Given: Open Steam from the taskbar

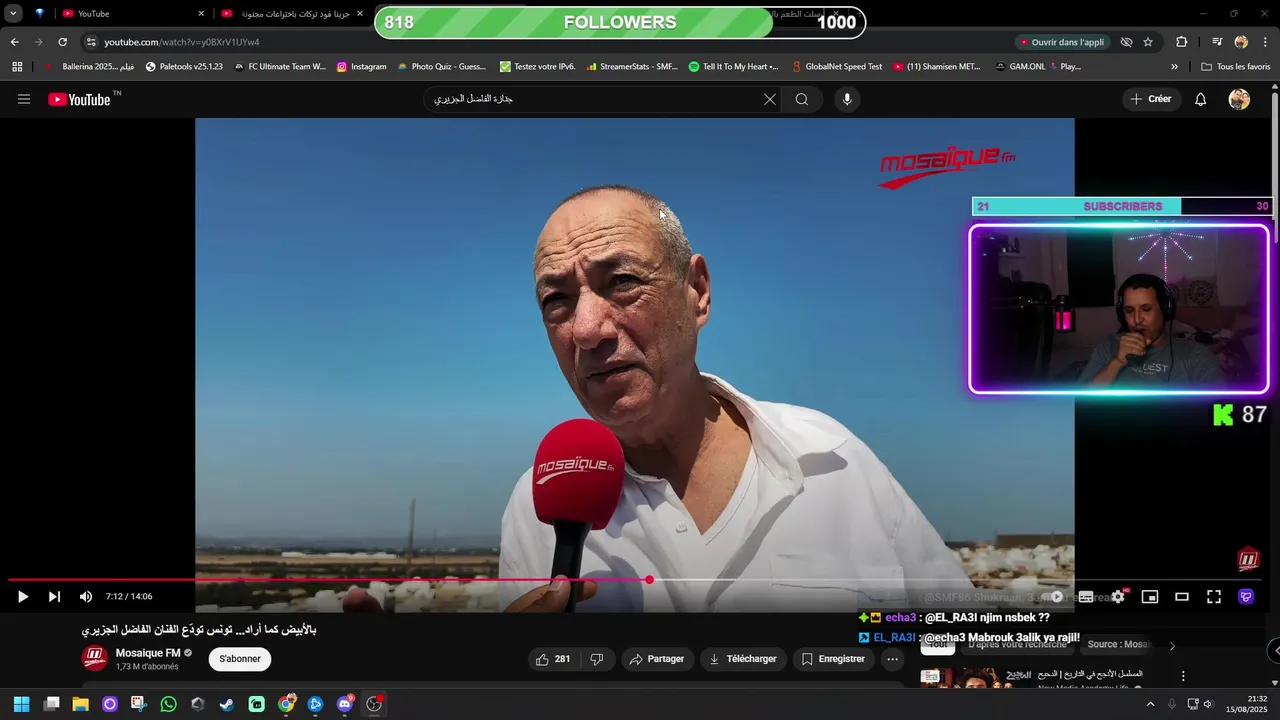Looking at the screenshot, I should coord(227,704).
